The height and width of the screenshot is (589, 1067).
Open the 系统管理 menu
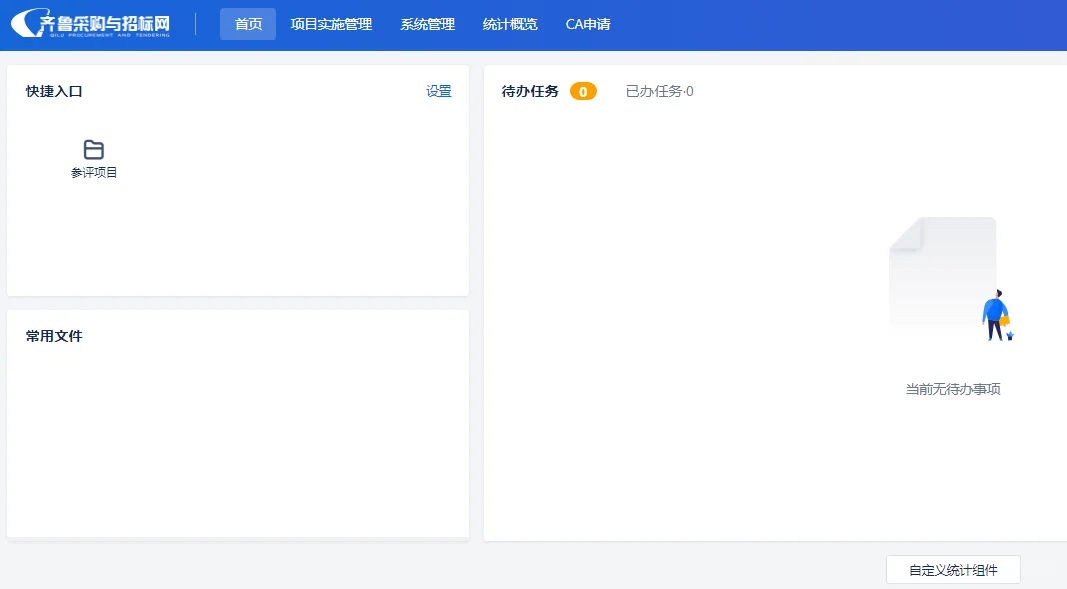coord(426,24)
